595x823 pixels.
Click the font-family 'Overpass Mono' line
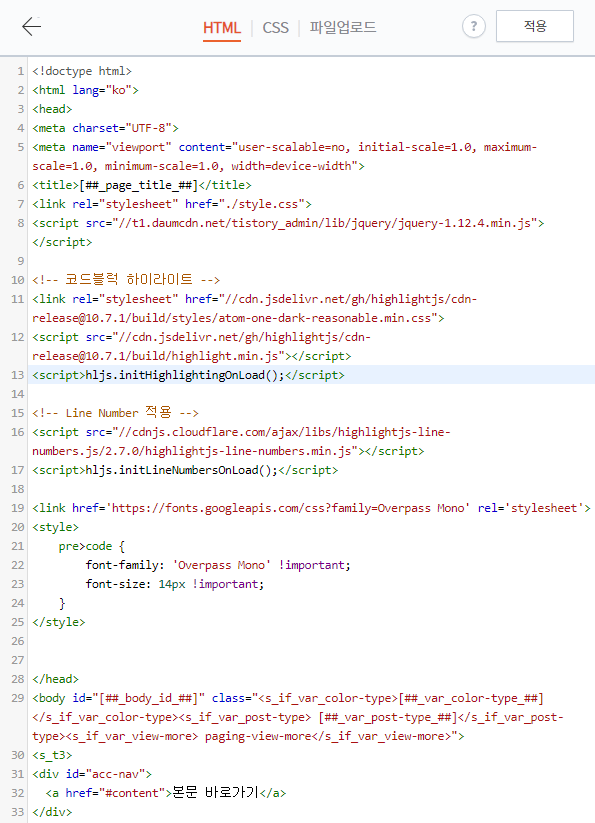218,565
